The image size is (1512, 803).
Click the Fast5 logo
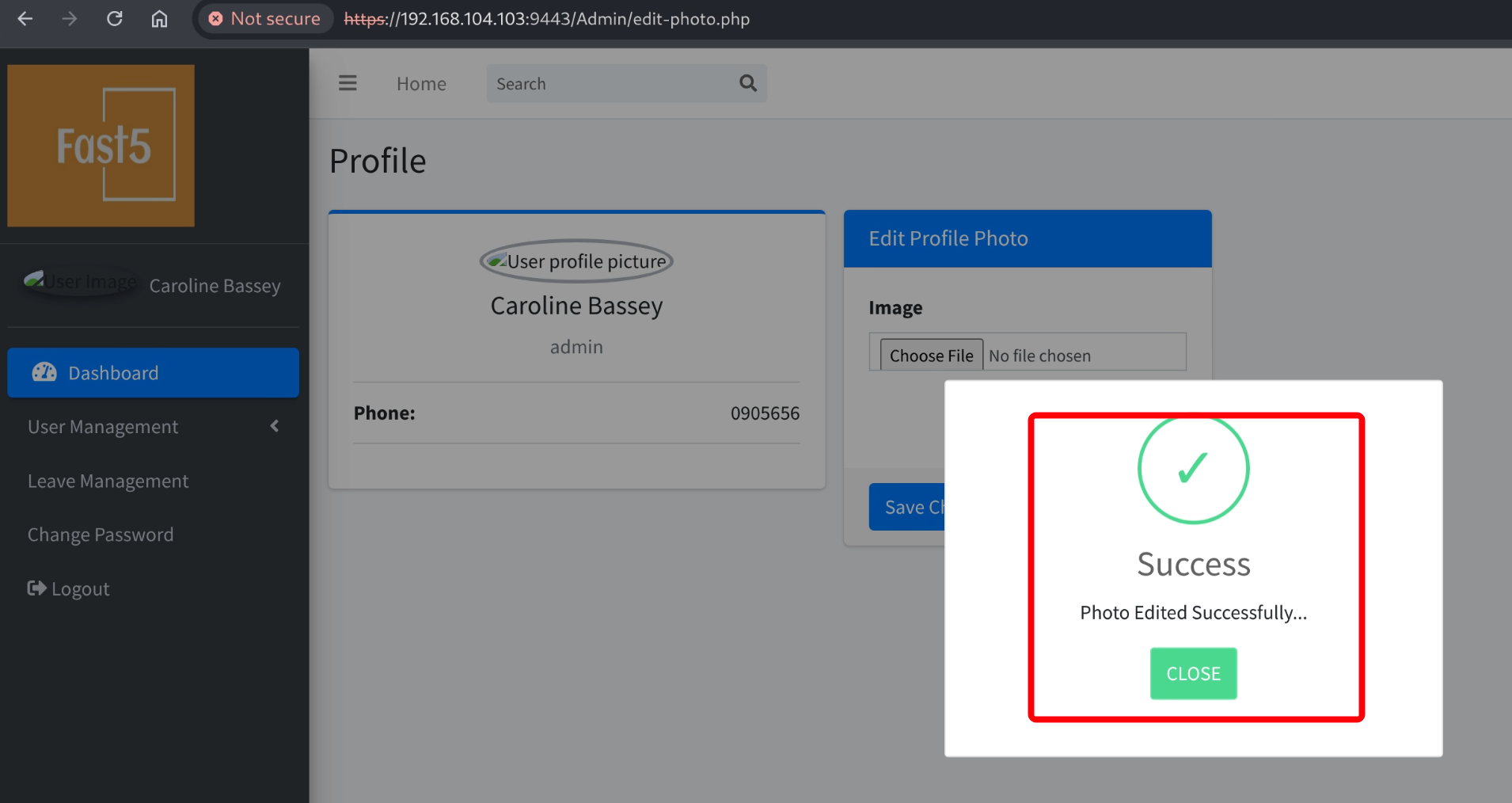(x=101, y=146)
